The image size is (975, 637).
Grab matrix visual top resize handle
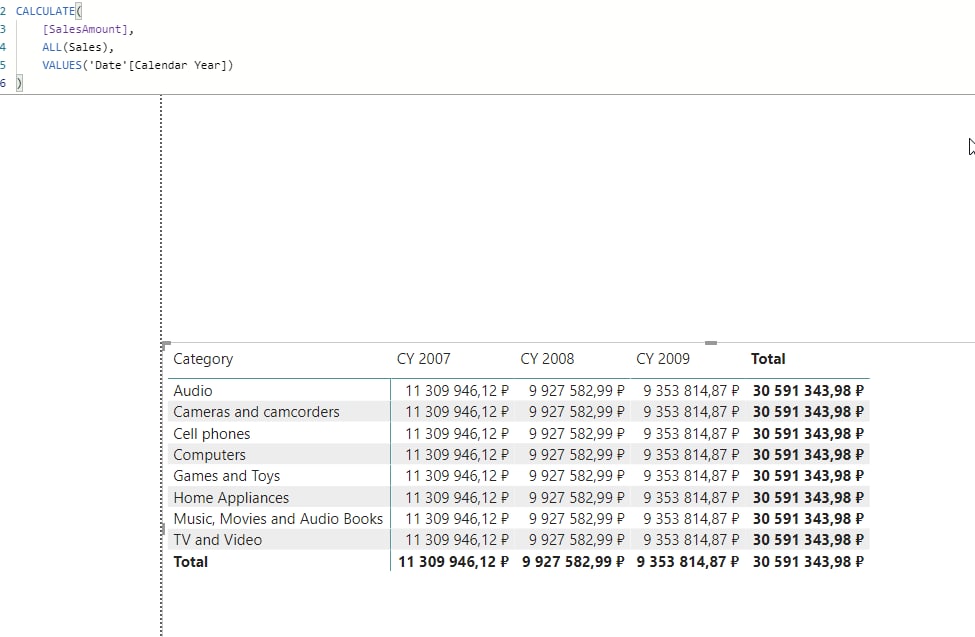coord(711,343)
